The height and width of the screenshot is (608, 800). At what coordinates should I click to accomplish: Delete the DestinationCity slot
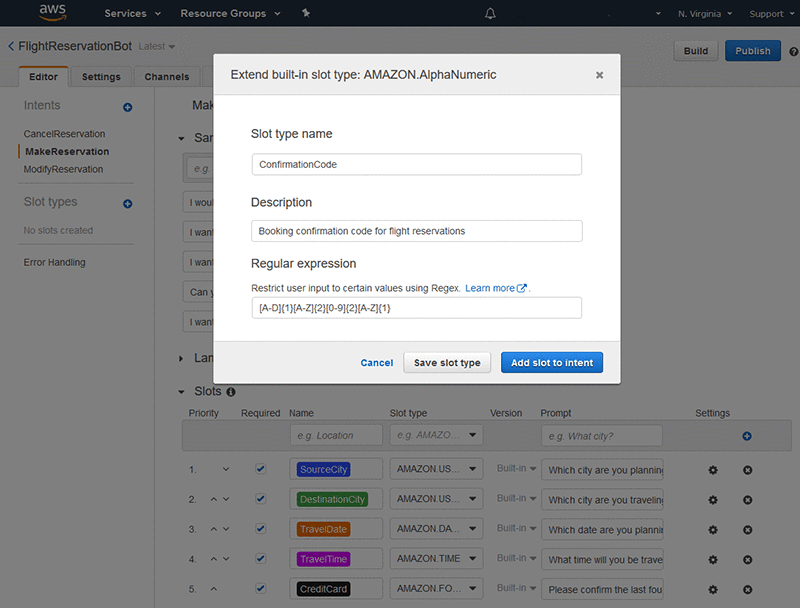(x=747, y=500)
